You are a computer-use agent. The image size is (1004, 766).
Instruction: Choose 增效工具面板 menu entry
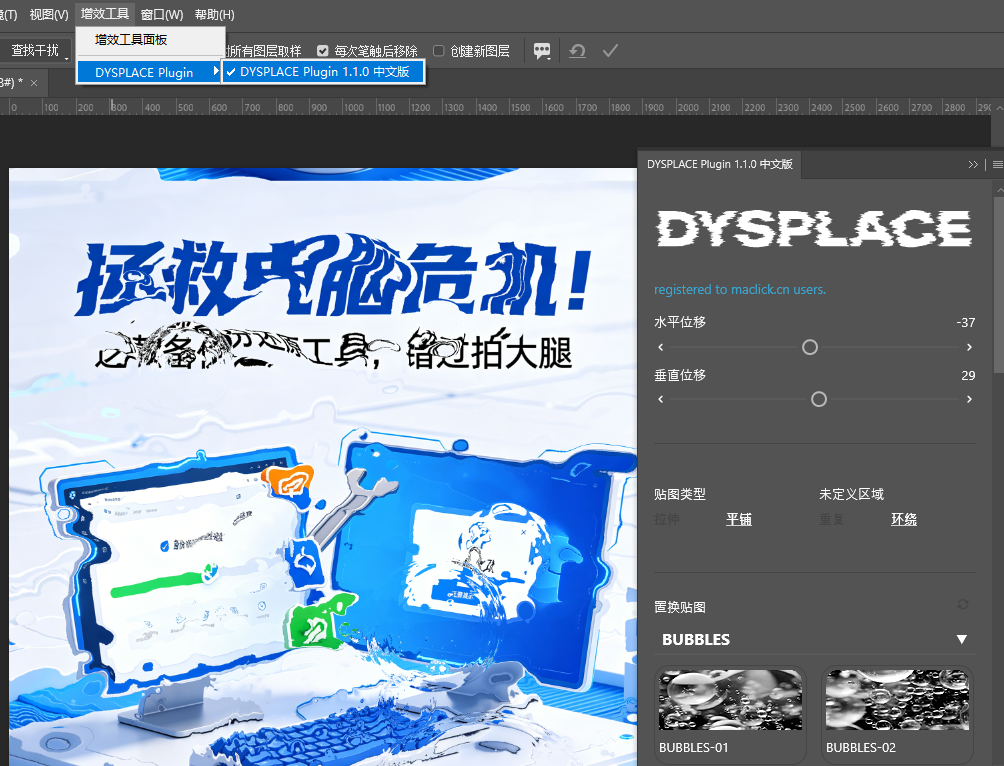tap(150, 40)
